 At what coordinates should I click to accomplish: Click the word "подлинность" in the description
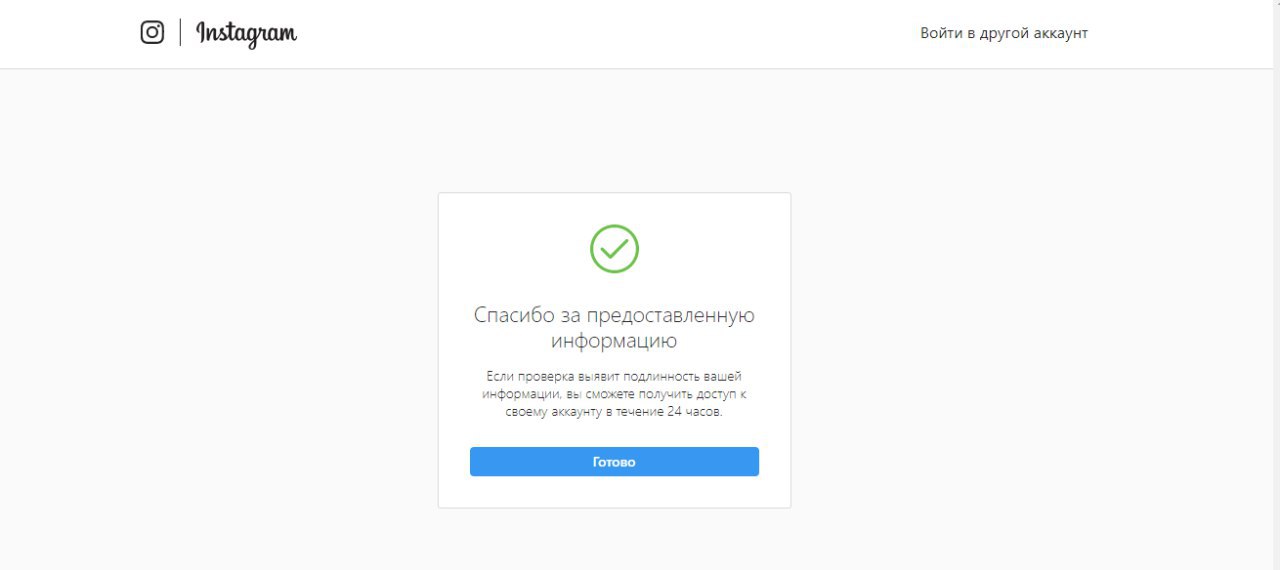[x=666, y=376]
